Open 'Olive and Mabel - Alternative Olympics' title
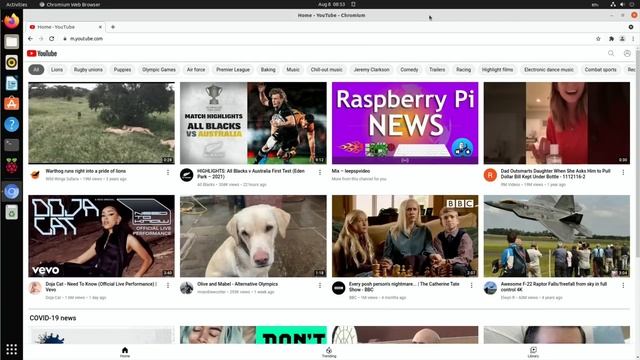The width and height of the screenshot is (640, 360). [x=237, y=284]
